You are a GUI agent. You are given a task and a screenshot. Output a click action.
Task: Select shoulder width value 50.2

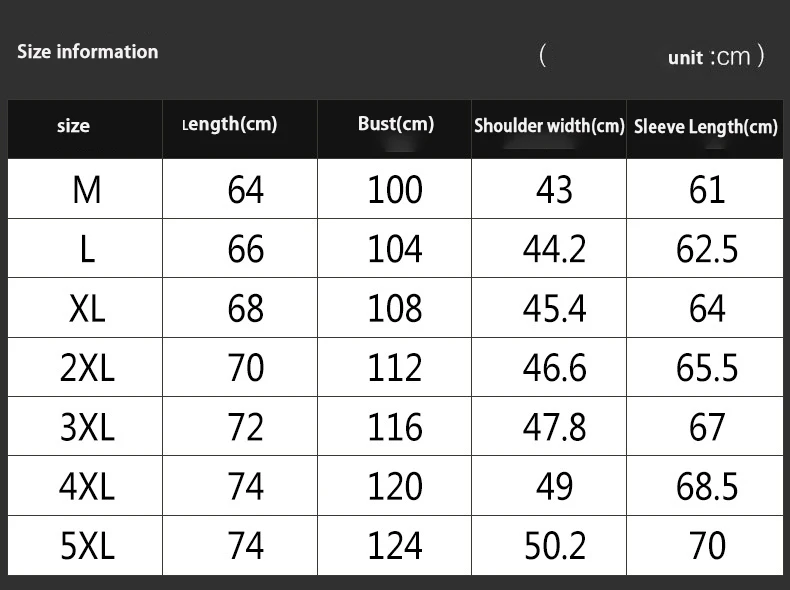555,546
